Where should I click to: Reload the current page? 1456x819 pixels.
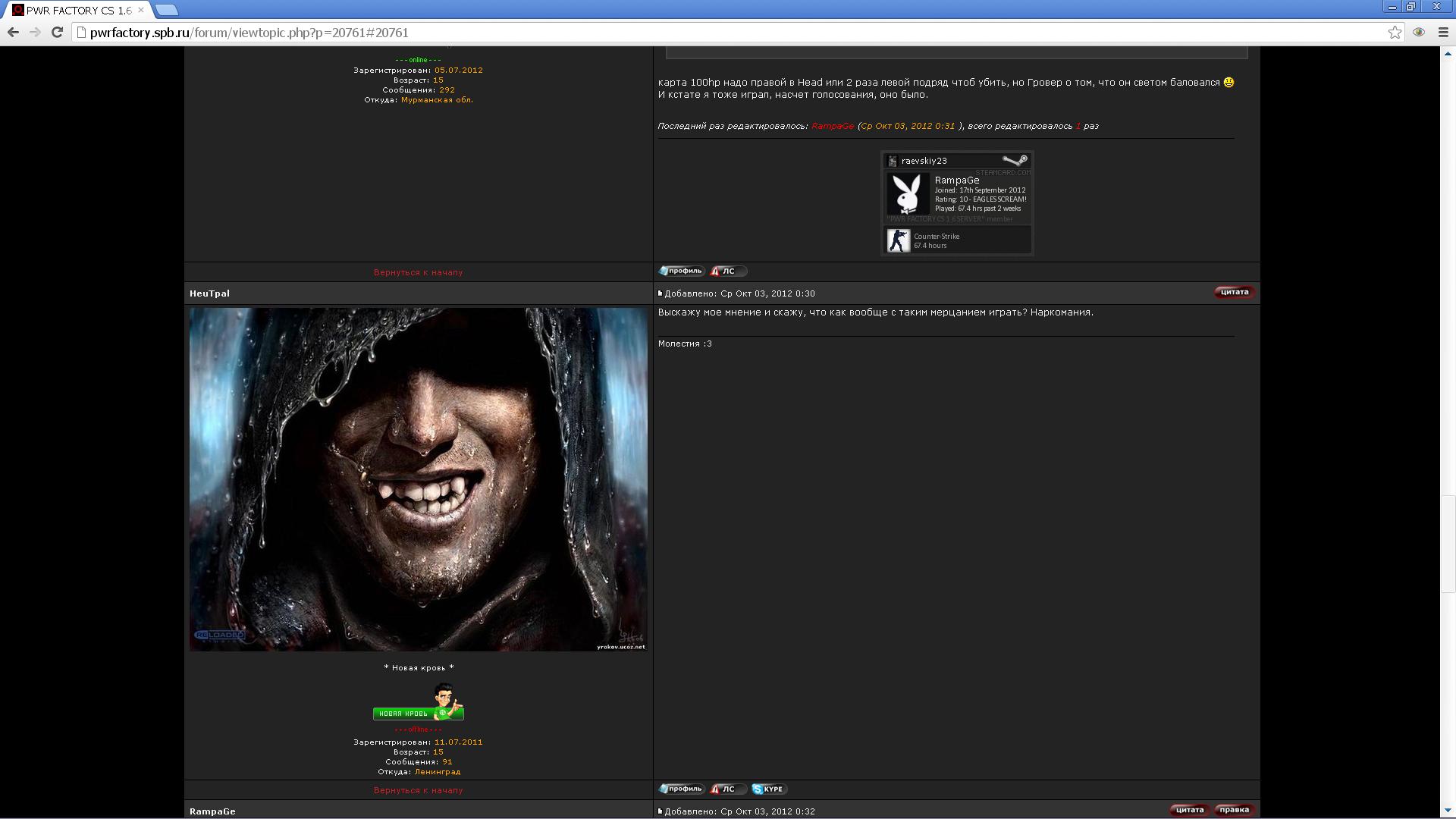click(57, 32)
